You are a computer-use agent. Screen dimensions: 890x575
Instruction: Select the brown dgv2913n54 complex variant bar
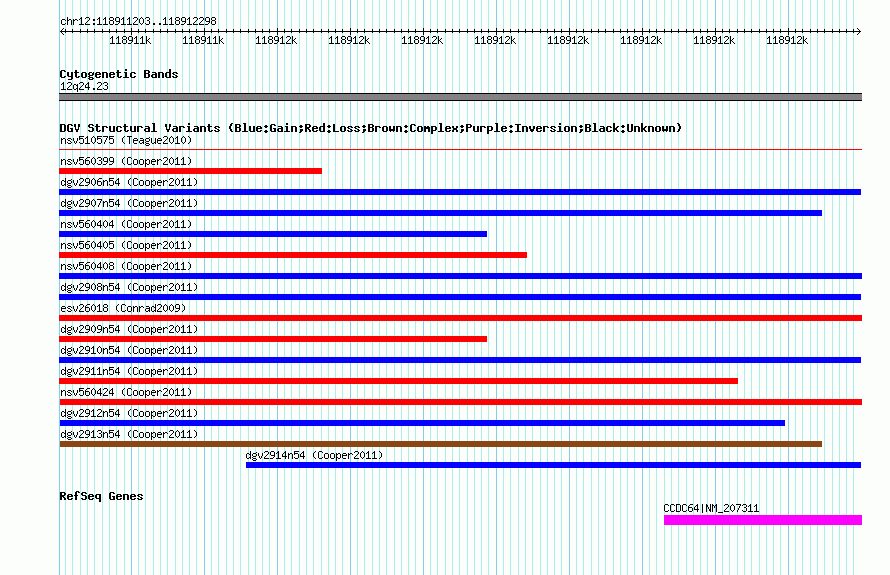pyautogui.click(x=440, y=444)
